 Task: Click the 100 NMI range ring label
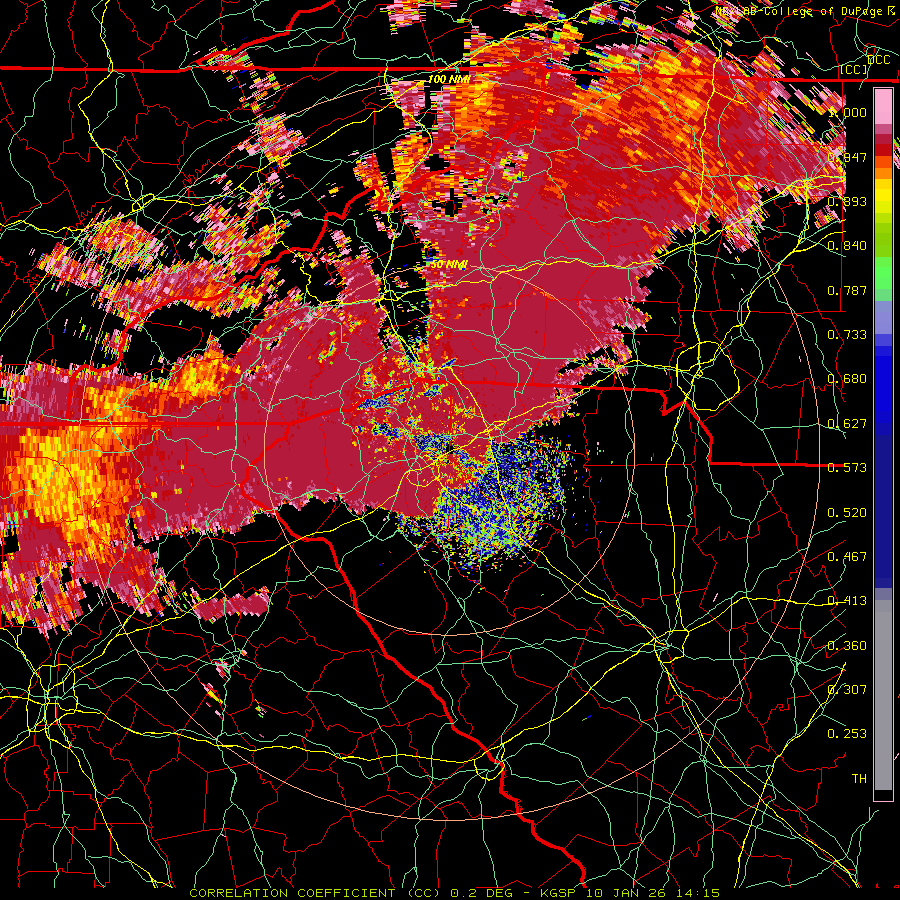[x=448, y=79]
